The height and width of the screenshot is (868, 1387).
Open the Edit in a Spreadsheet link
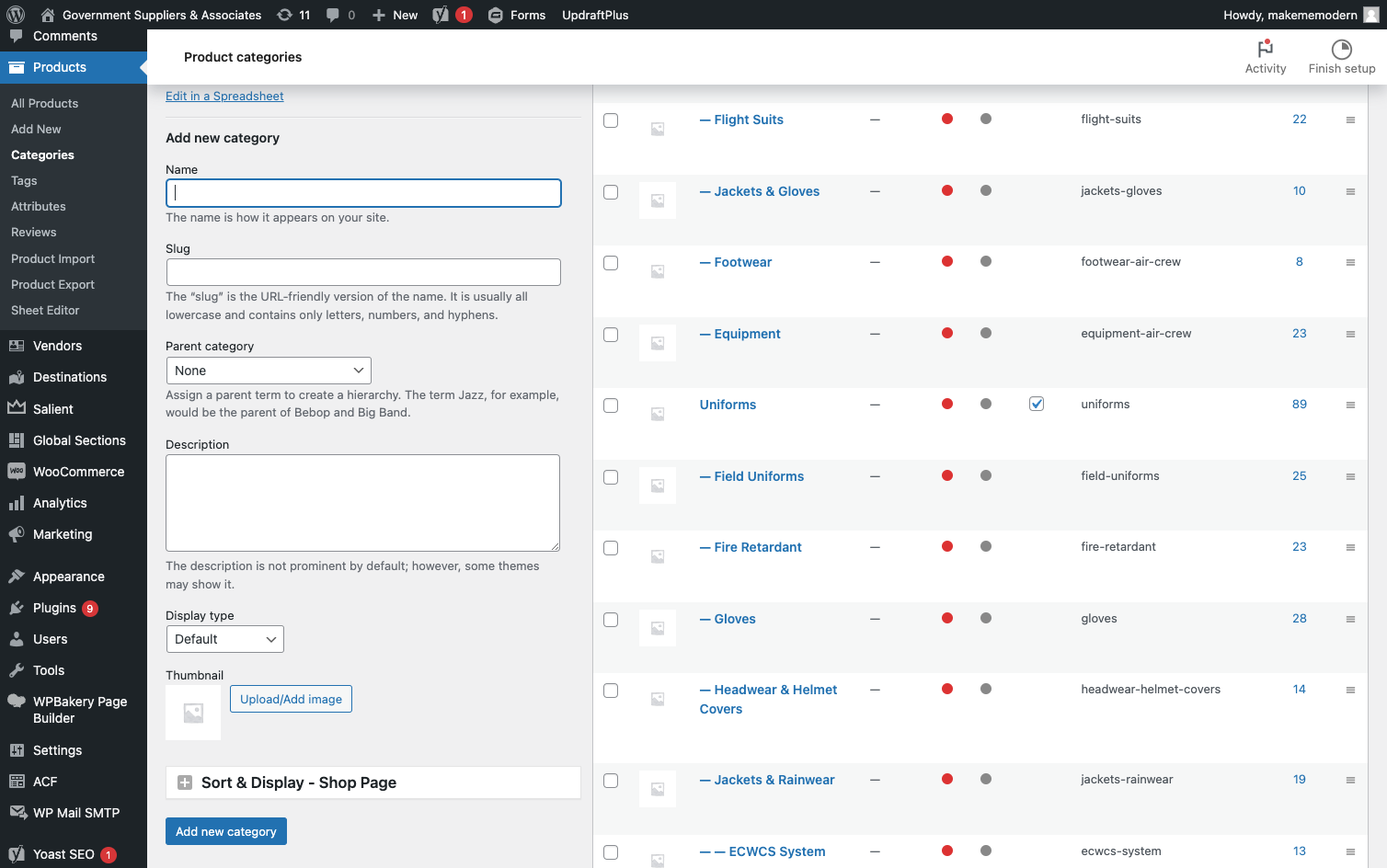224,96
